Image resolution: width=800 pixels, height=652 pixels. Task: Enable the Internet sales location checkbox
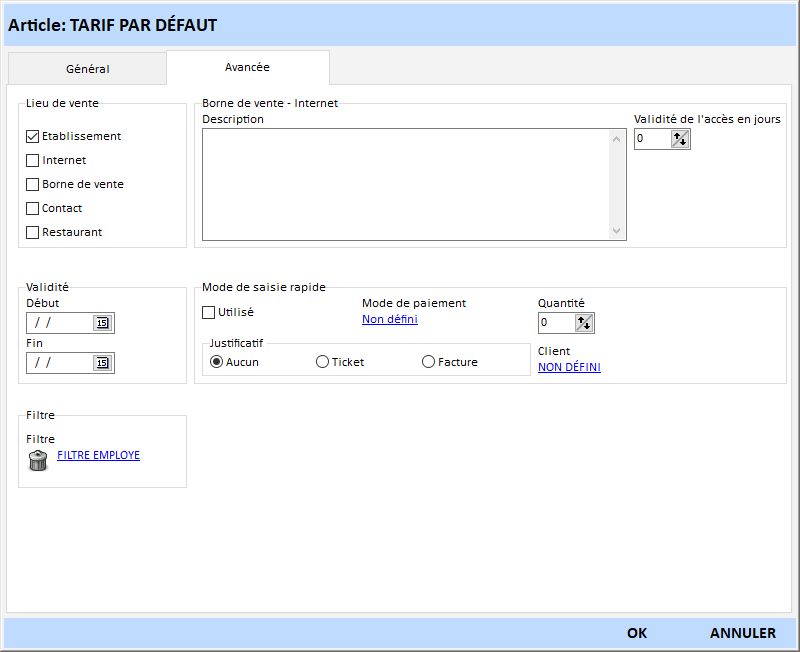coord(33,160)
